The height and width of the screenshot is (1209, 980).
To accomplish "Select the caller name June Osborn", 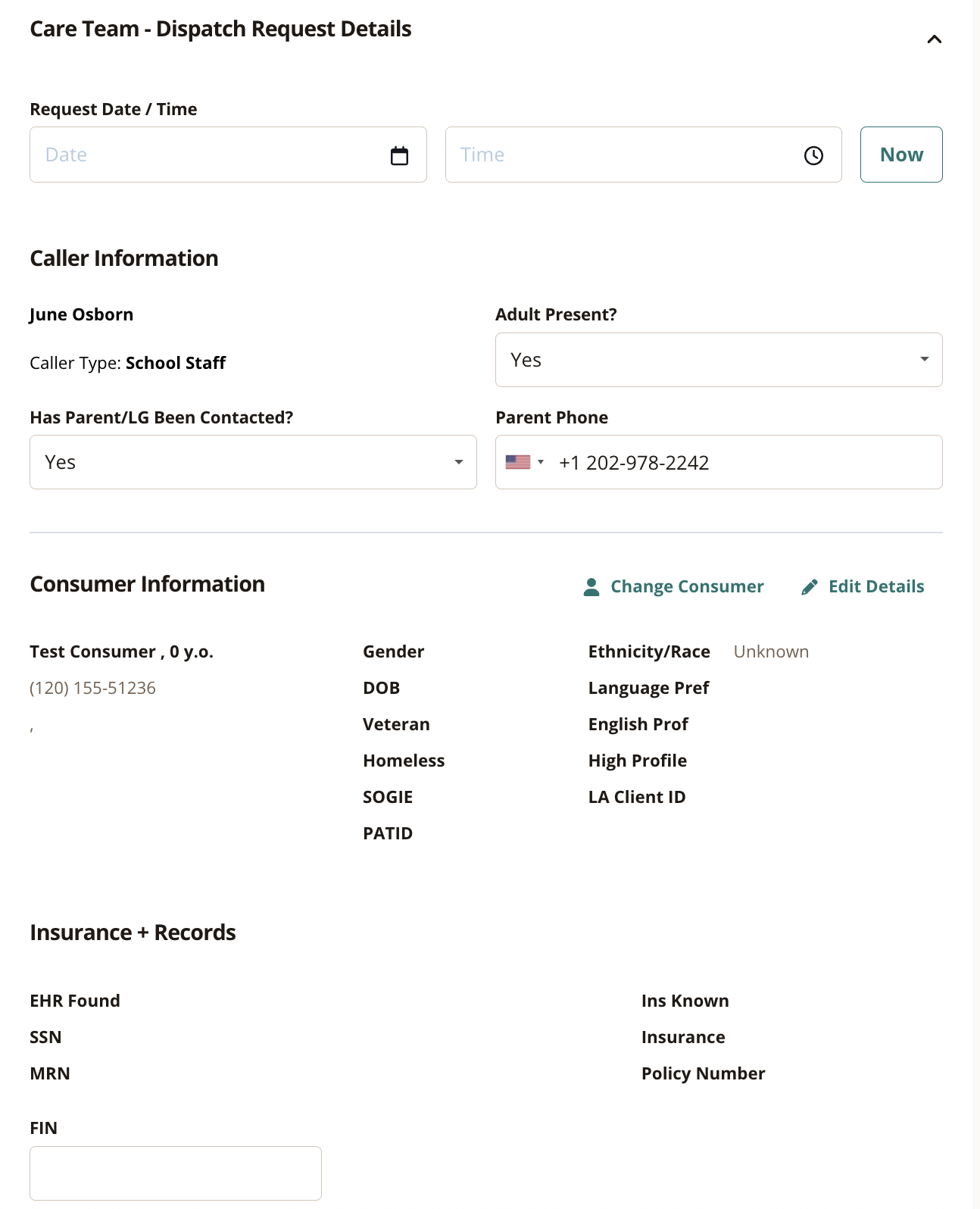I will pyautogui.click(x=81, y=314).
